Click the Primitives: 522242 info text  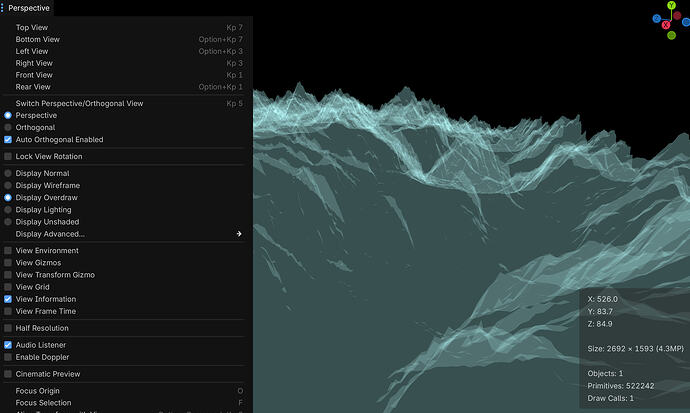click(x=620, y=386)
